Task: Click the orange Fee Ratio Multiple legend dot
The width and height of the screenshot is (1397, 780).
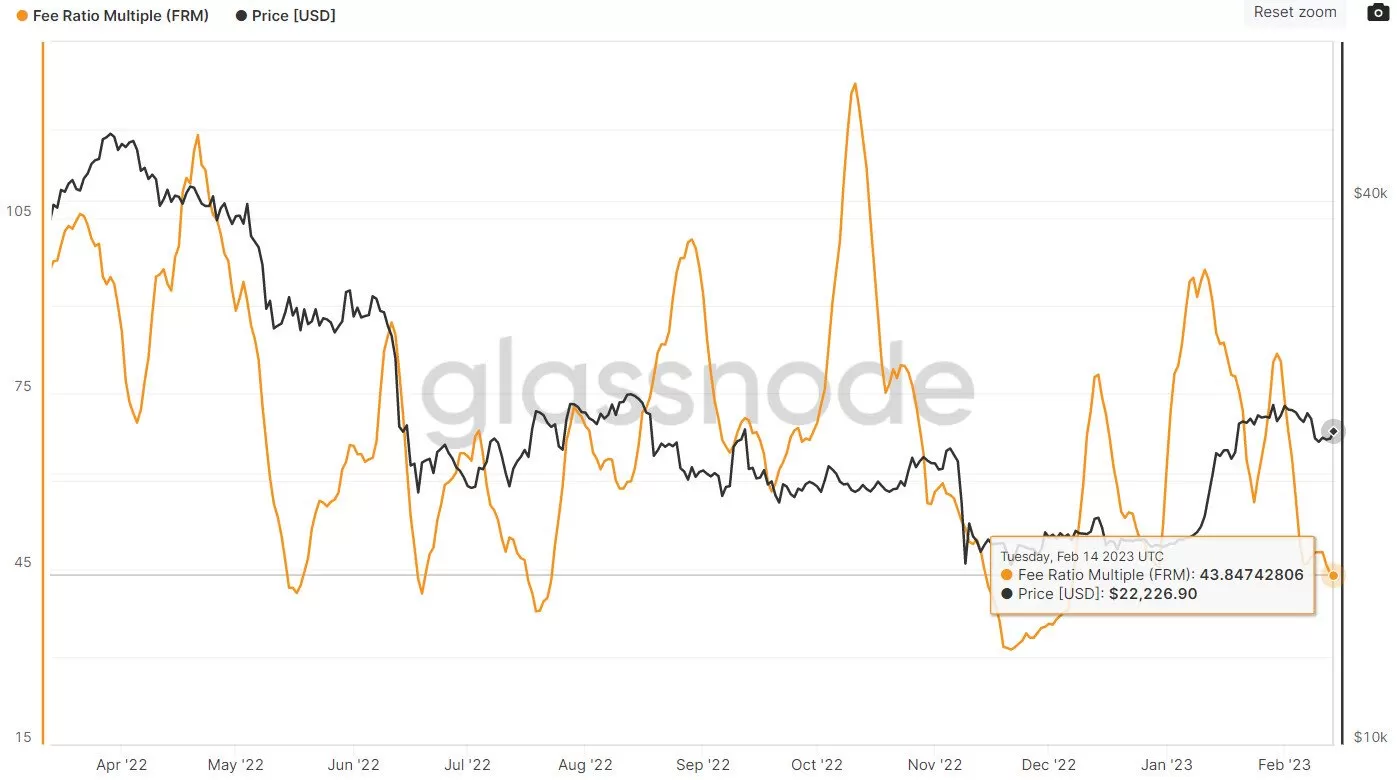Action: 23,16
